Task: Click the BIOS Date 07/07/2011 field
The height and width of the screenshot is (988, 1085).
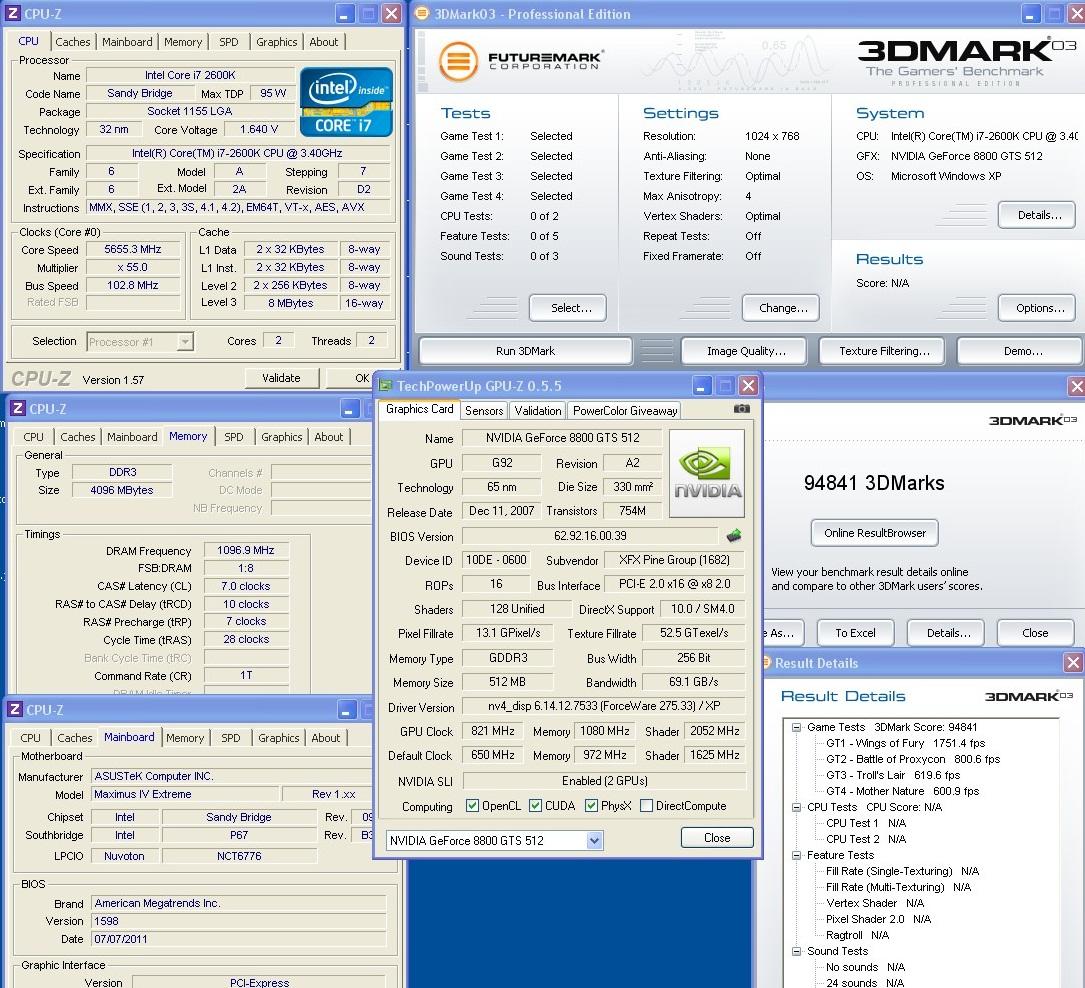Action: (x=239, y=939)
